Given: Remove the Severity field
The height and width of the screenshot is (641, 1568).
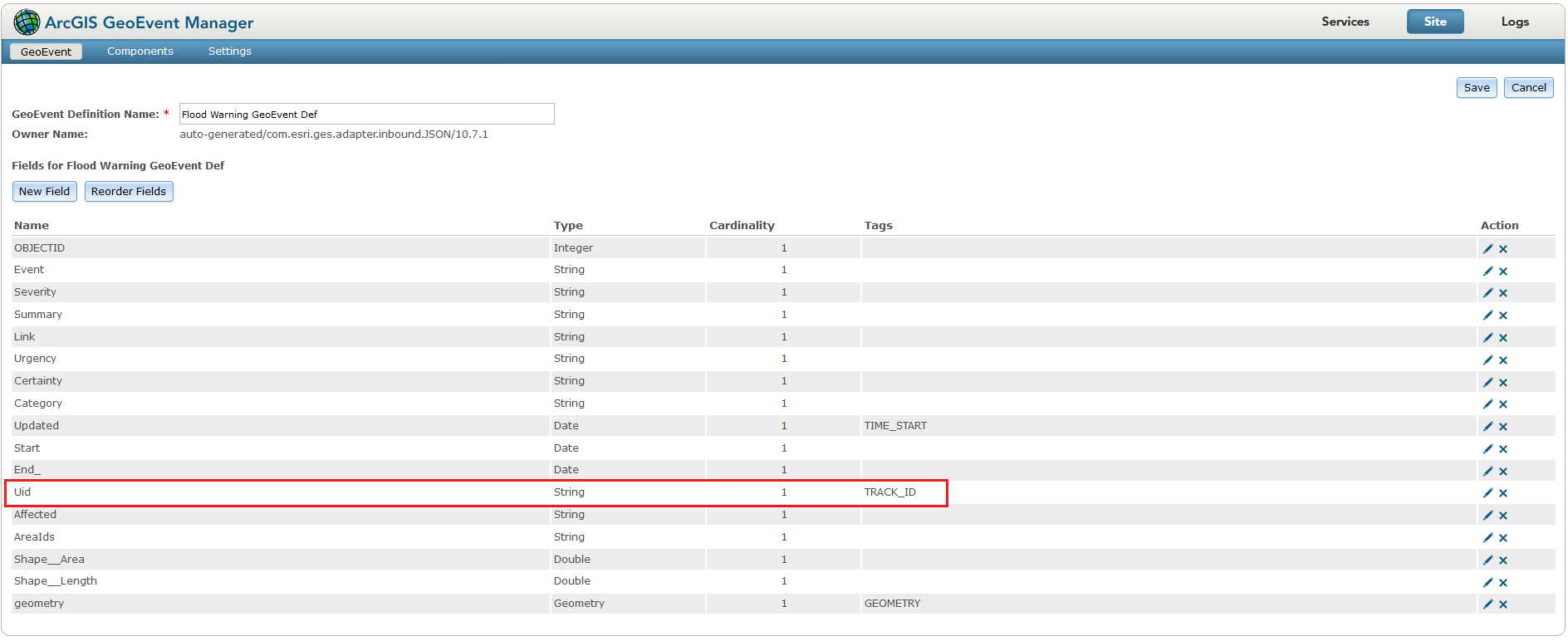Looking at the screenshot, I should tap(1503, 293).
